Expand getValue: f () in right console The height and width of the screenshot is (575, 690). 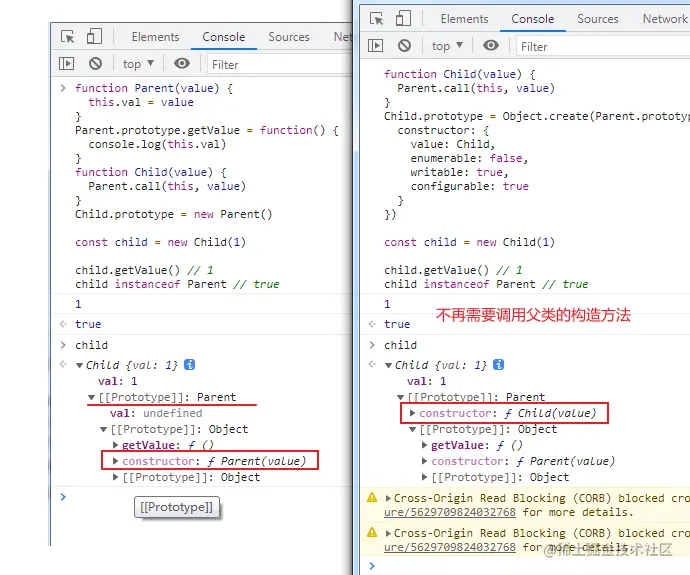[424, 445]
